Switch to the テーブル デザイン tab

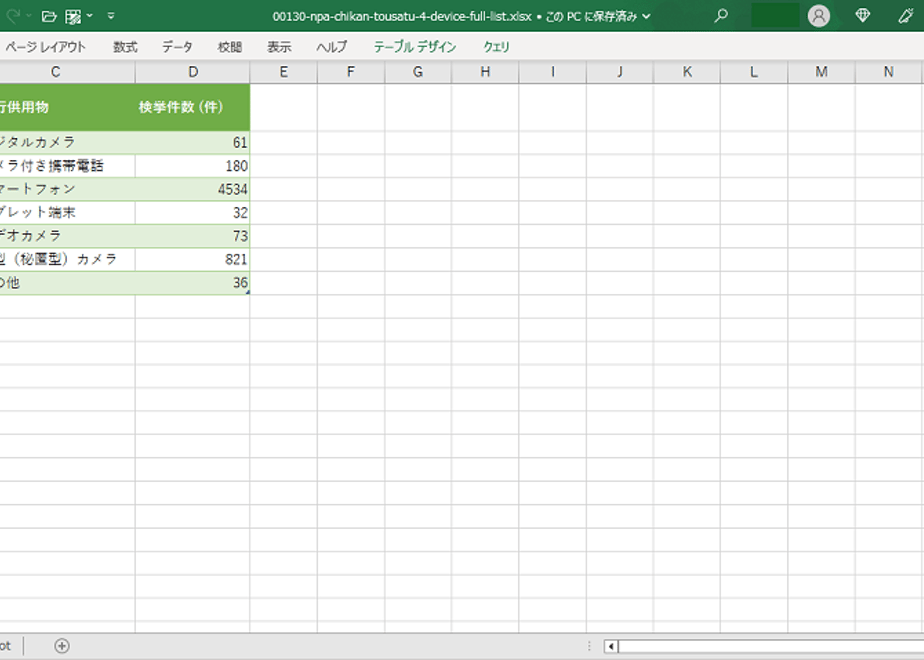(x=415, y=47)
